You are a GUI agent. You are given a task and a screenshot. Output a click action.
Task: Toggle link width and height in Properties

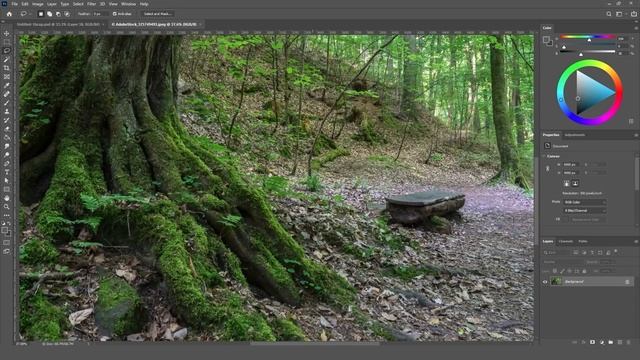click(548, 168)
